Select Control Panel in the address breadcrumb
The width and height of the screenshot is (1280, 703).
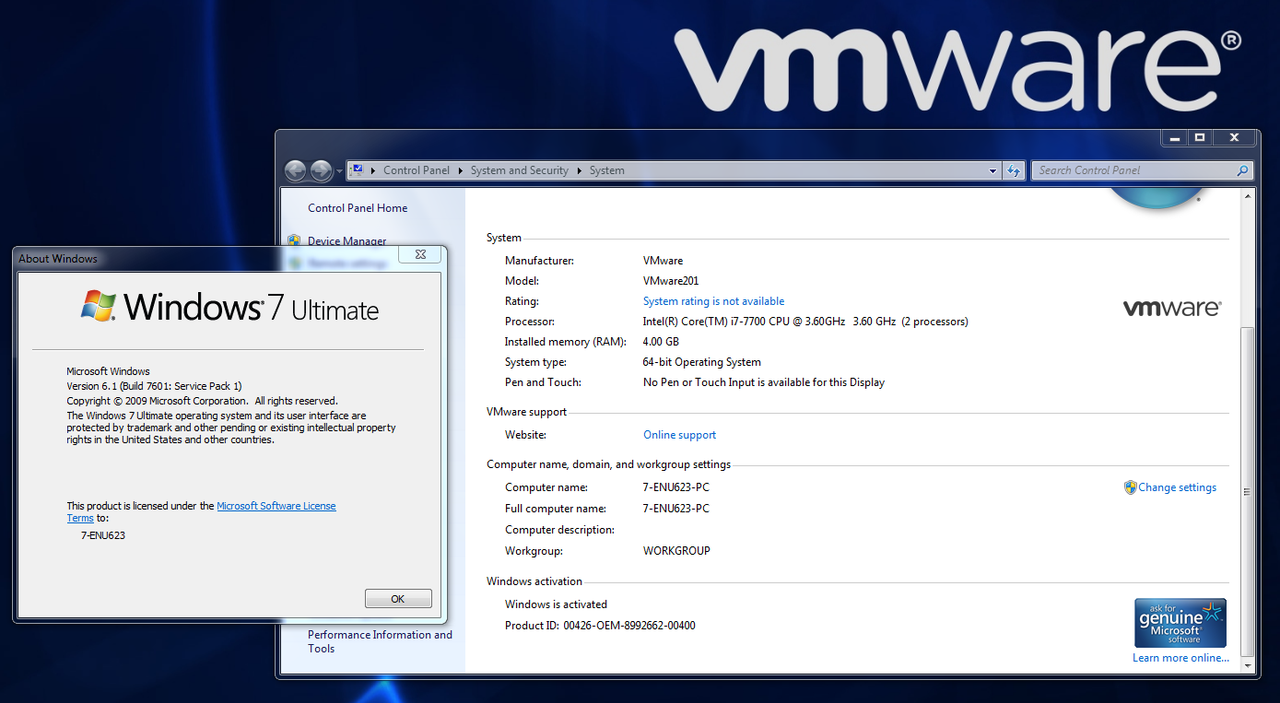pyautogui.click(x=416, y=170)
